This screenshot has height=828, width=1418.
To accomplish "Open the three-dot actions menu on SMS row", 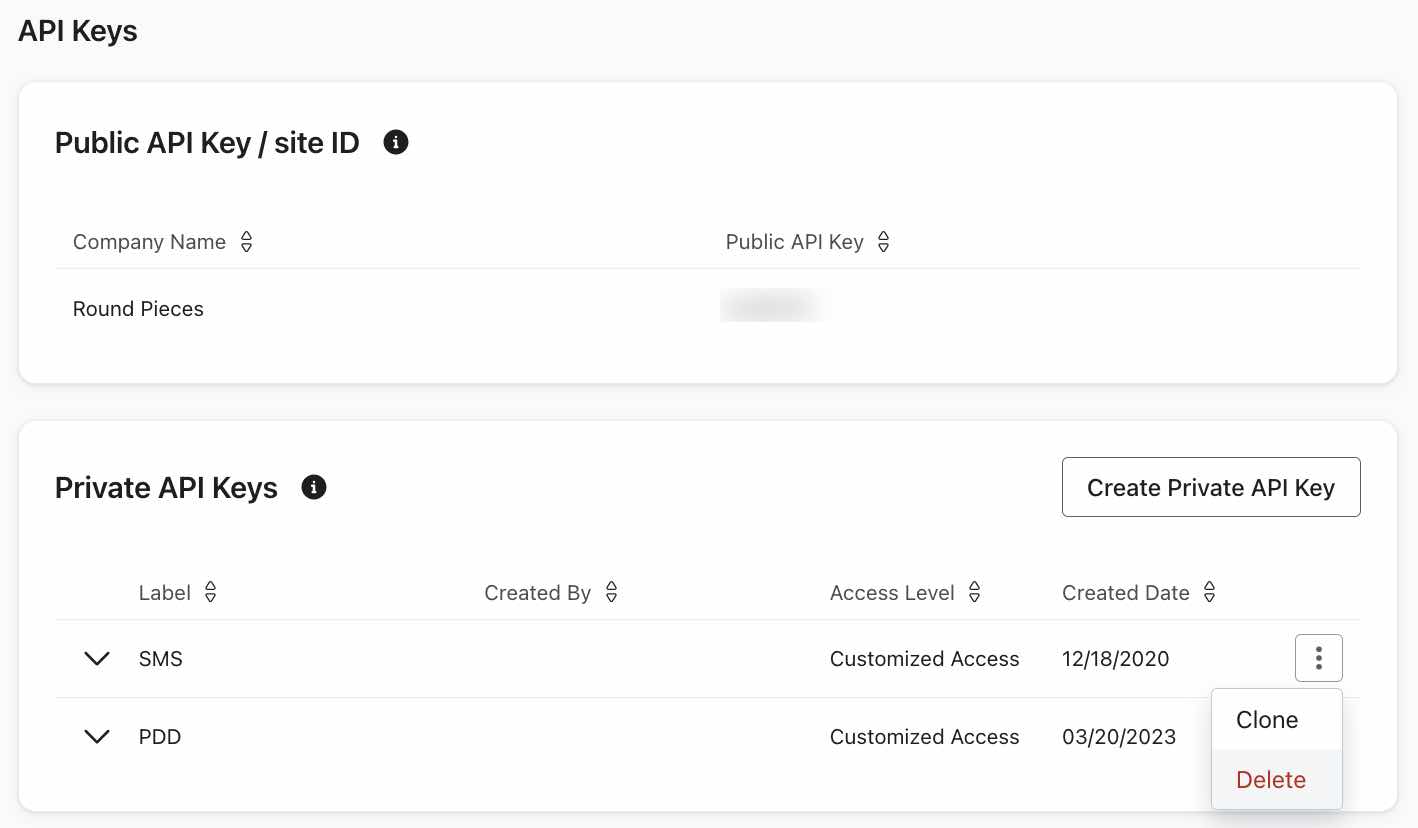I will 1318,658.
